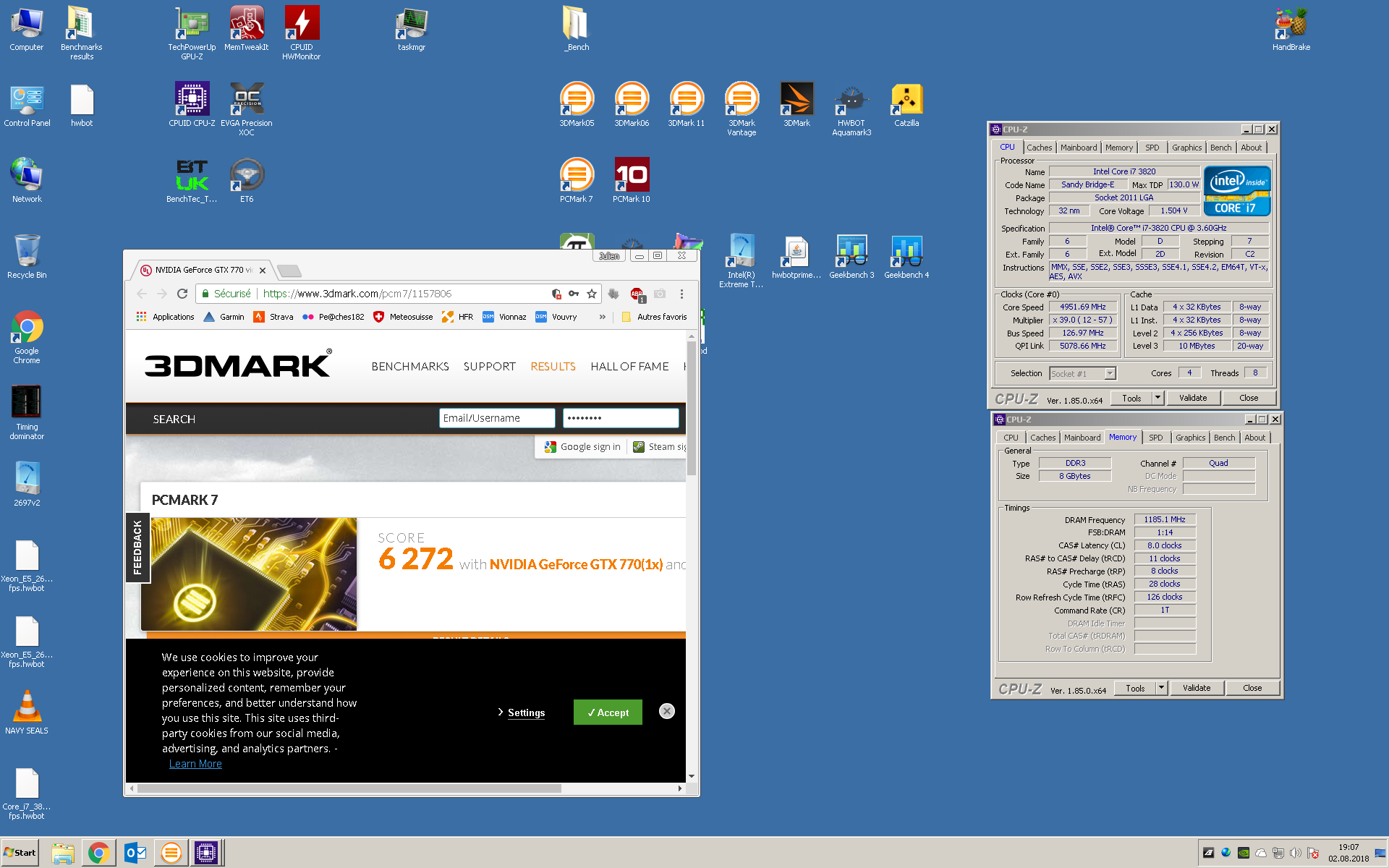Open the Geekbench 3 shortcut
The image size is (1389, 868).
tap(851, 256)
